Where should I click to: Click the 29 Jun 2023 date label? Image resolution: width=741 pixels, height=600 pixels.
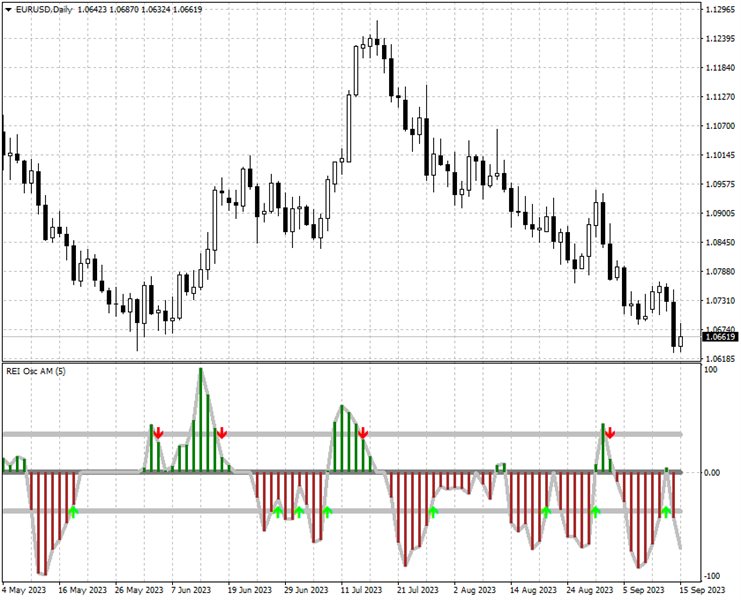pos(306,590)
